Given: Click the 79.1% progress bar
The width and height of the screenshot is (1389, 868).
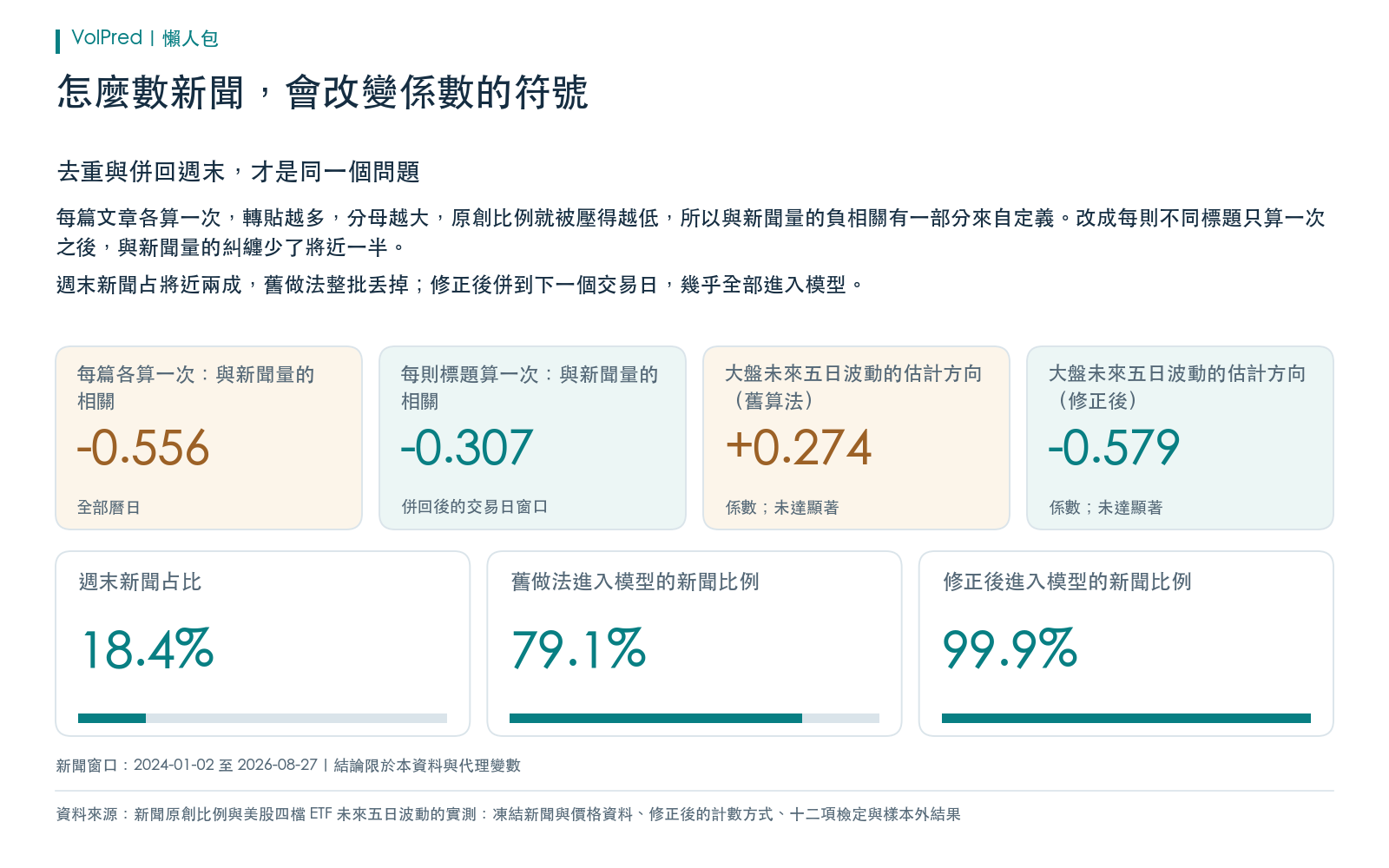Looking at the screenshot, I should point(694,718).
